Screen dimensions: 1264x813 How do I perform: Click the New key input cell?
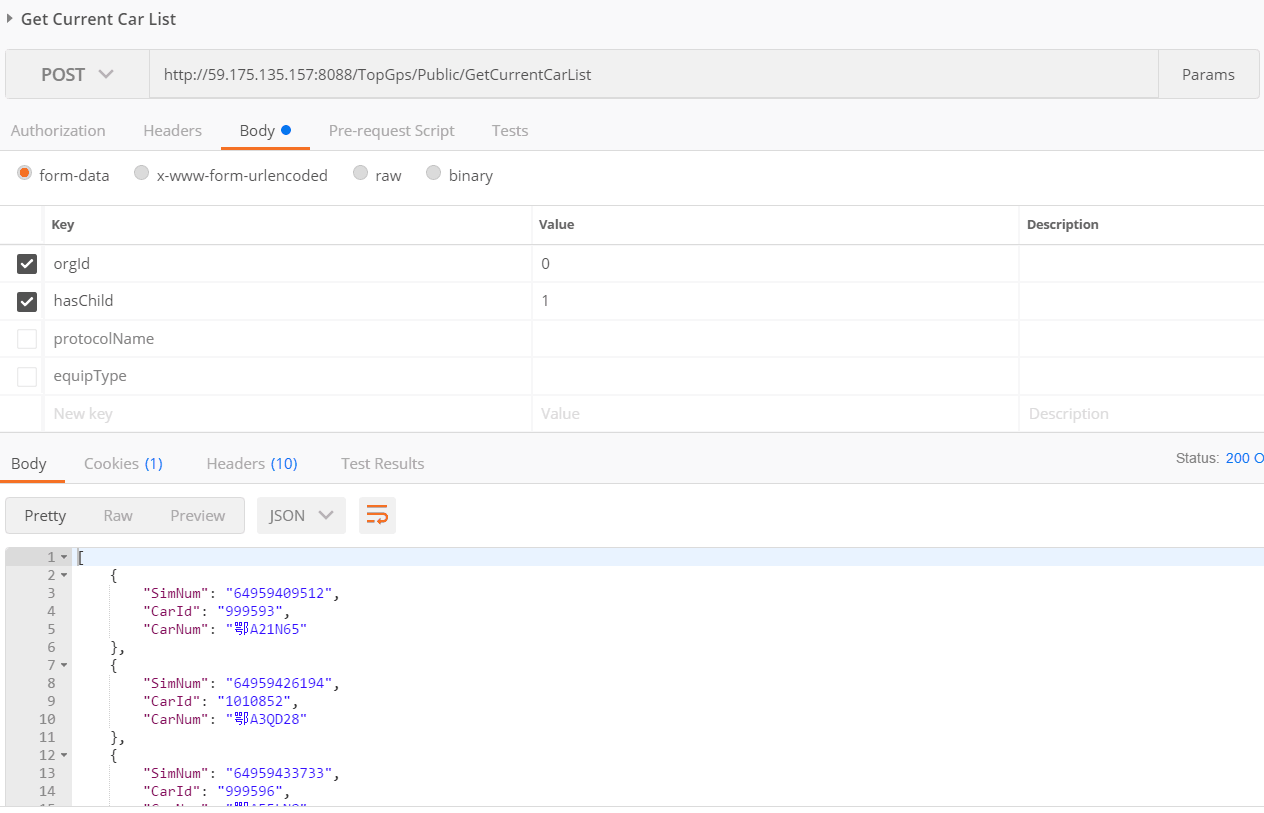point(285,414)
